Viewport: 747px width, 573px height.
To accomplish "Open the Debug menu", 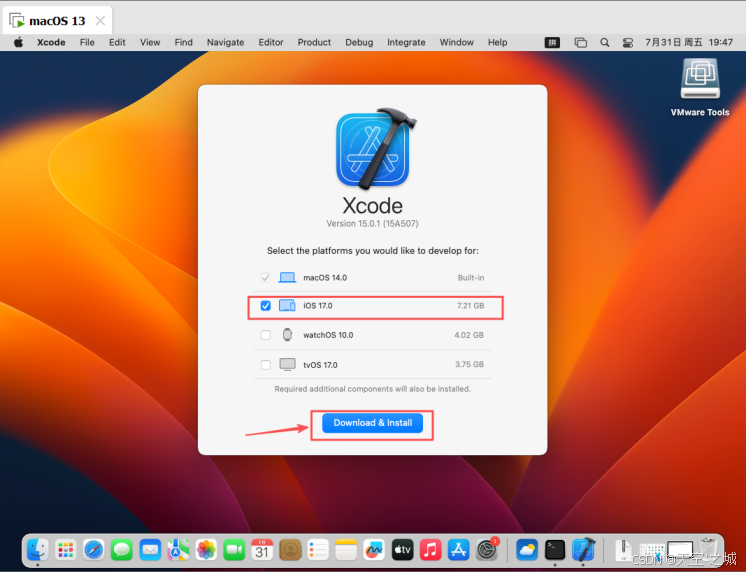I will 359,42.
